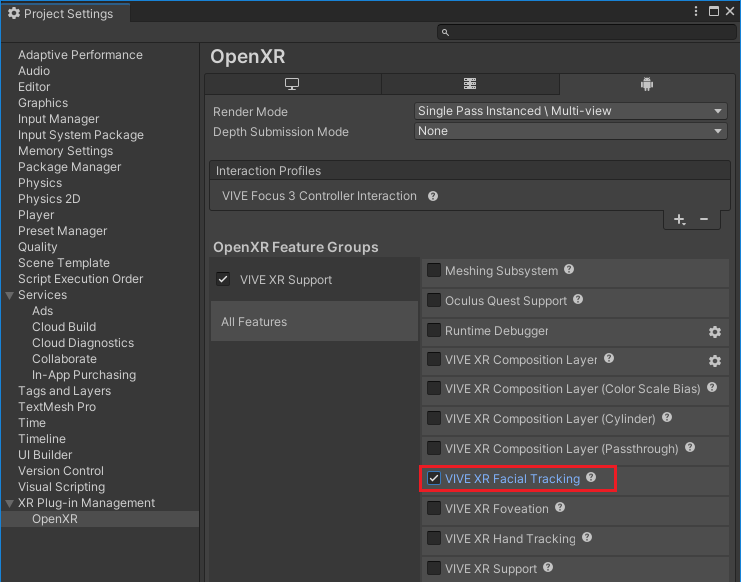The width and height of the screenshot is (741, 582).
Task: Open Memory Settings category
Action: pos(66,151)
